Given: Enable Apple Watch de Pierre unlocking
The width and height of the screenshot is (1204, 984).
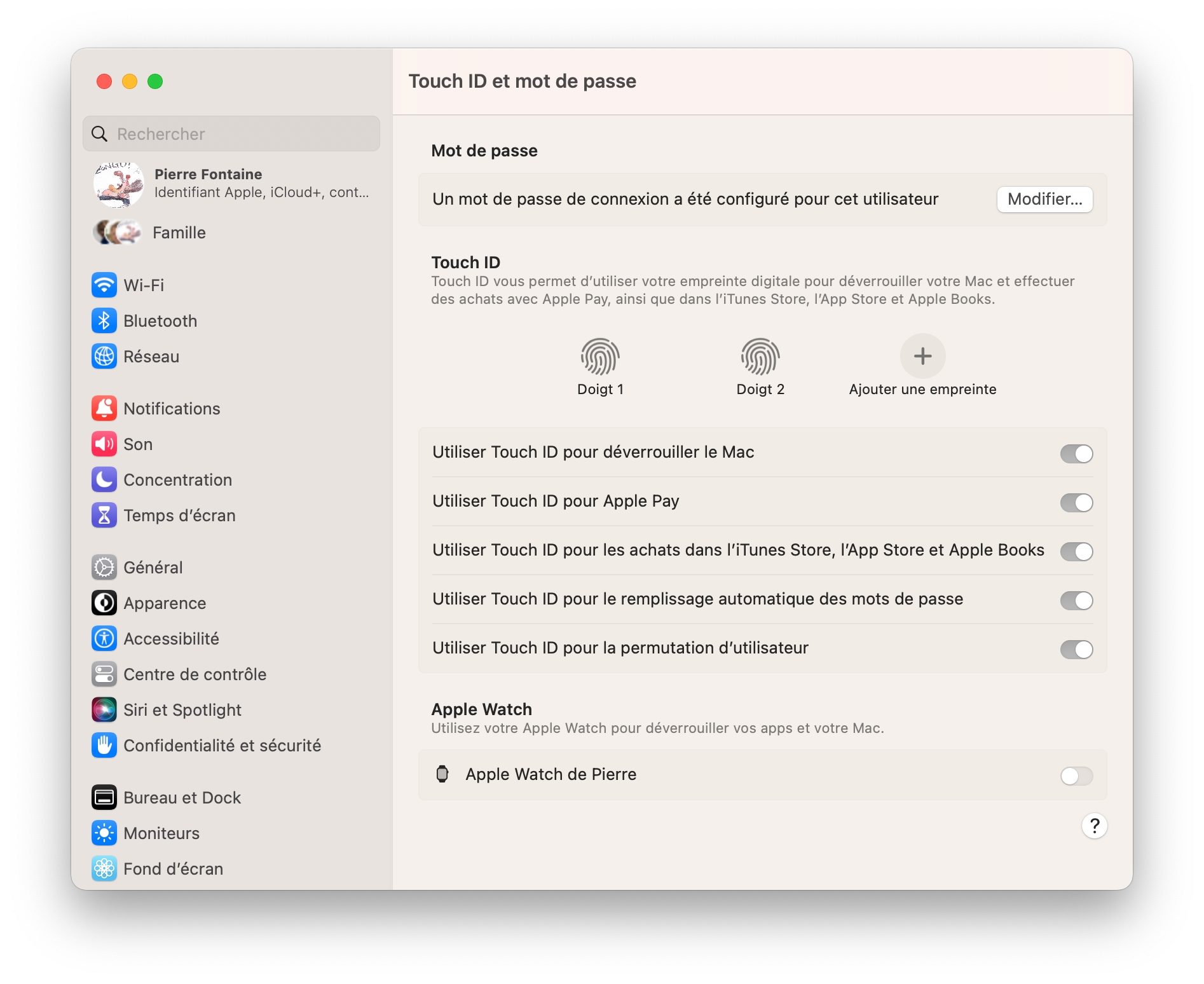Looking at the screenshot, I should click(1076, 776).
